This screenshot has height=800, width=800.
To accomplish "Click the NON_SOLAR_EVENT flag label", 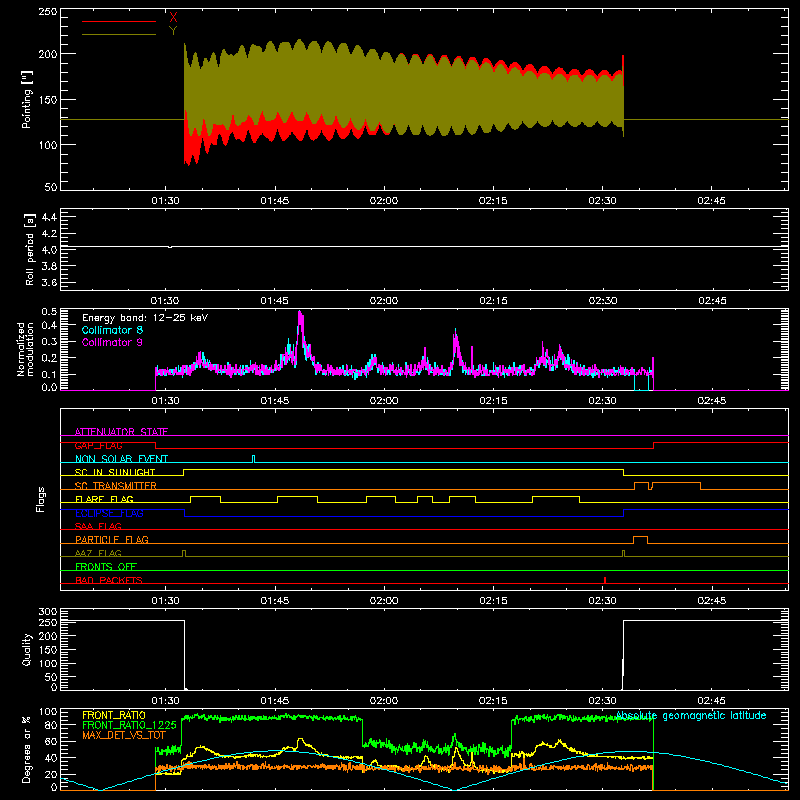I will [121, 459].
